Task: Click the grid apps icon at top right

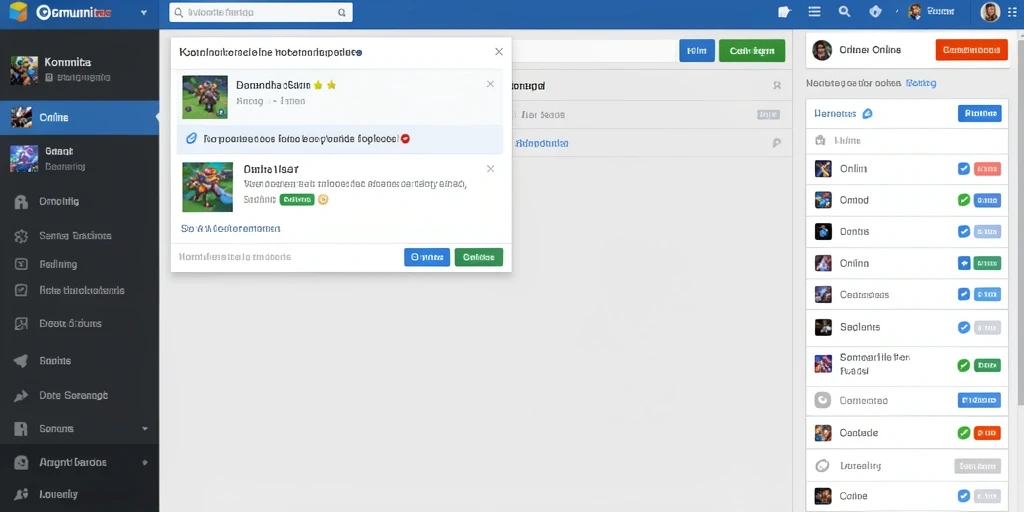Action: click(x=1012, y=12)
